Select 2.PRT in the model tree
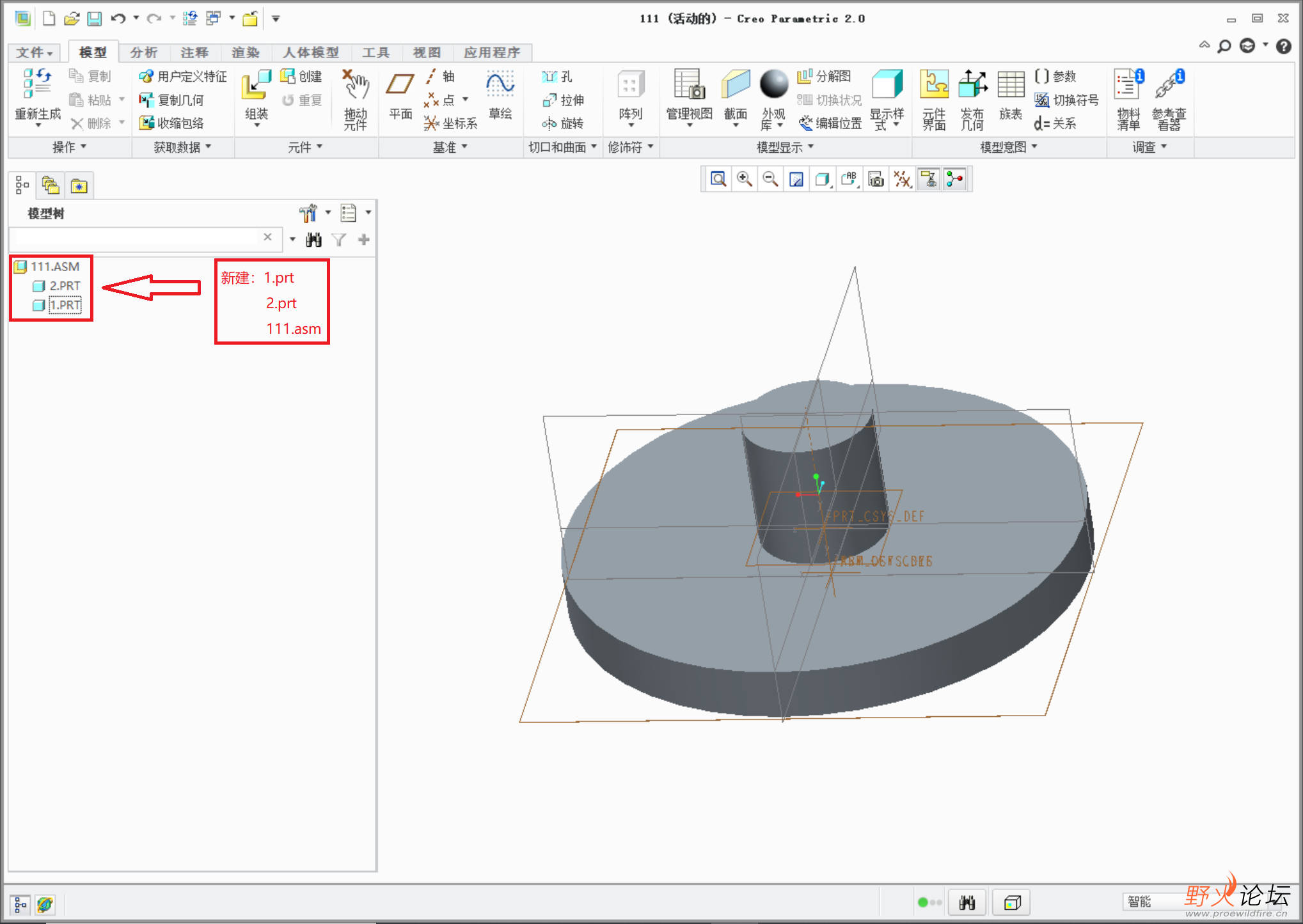1303x924 pixels. tap(65, 286)
